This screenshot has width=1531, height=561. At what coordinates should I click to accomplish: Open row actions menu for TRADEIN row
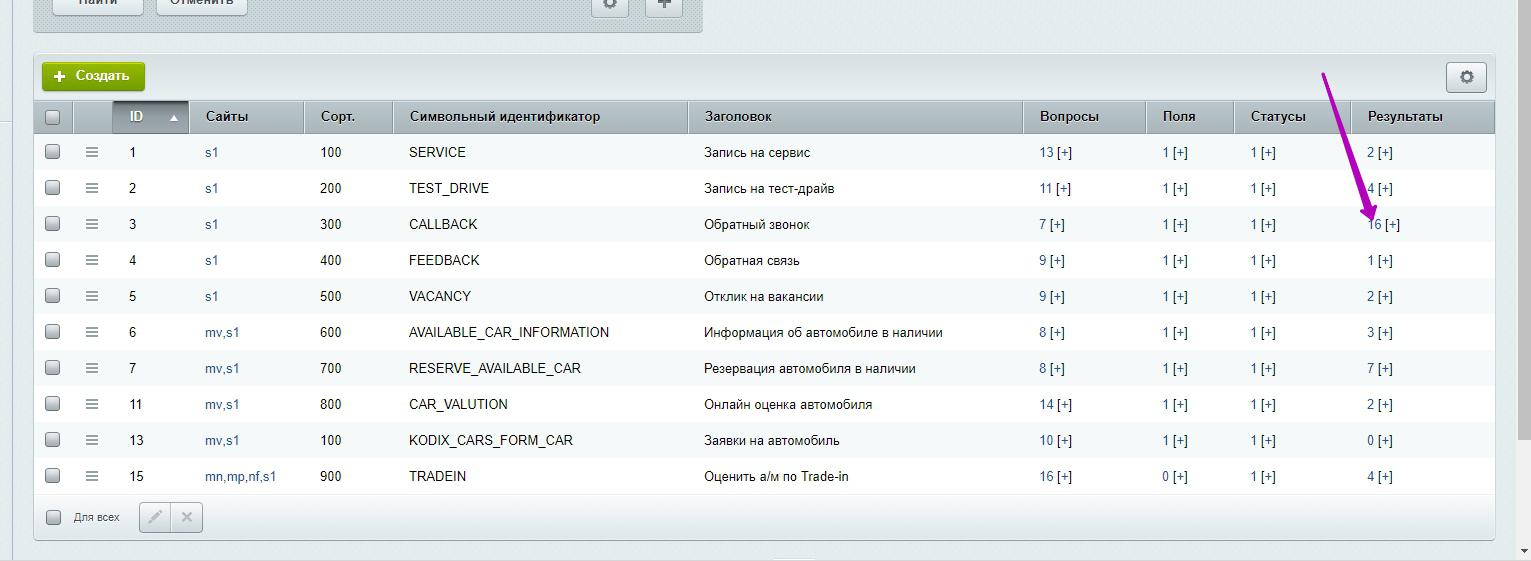(92, 476)
